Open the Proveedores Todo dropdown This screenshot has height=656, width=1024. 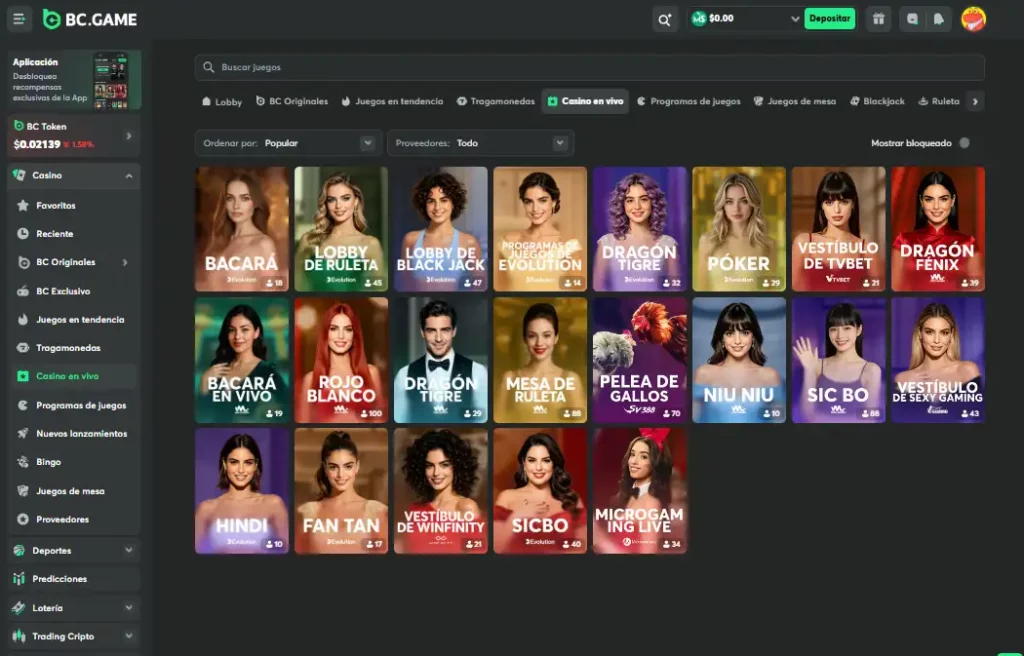[x=480, y=143]
